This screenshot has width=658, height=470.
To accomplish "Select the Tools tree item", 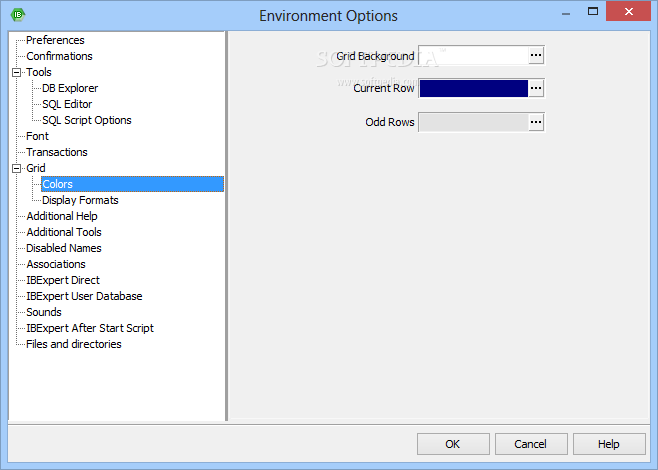I will click(x=39, y=72).
